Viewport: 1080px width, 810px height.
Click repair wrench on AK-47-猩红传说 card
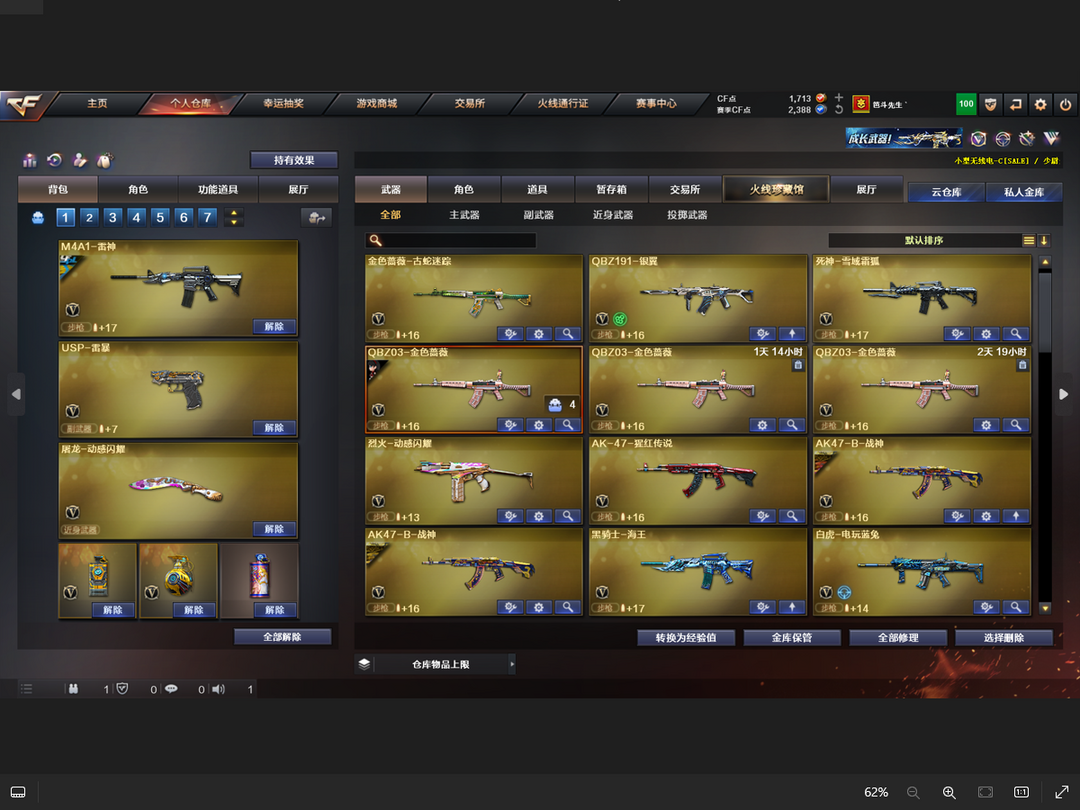(762, 516)
